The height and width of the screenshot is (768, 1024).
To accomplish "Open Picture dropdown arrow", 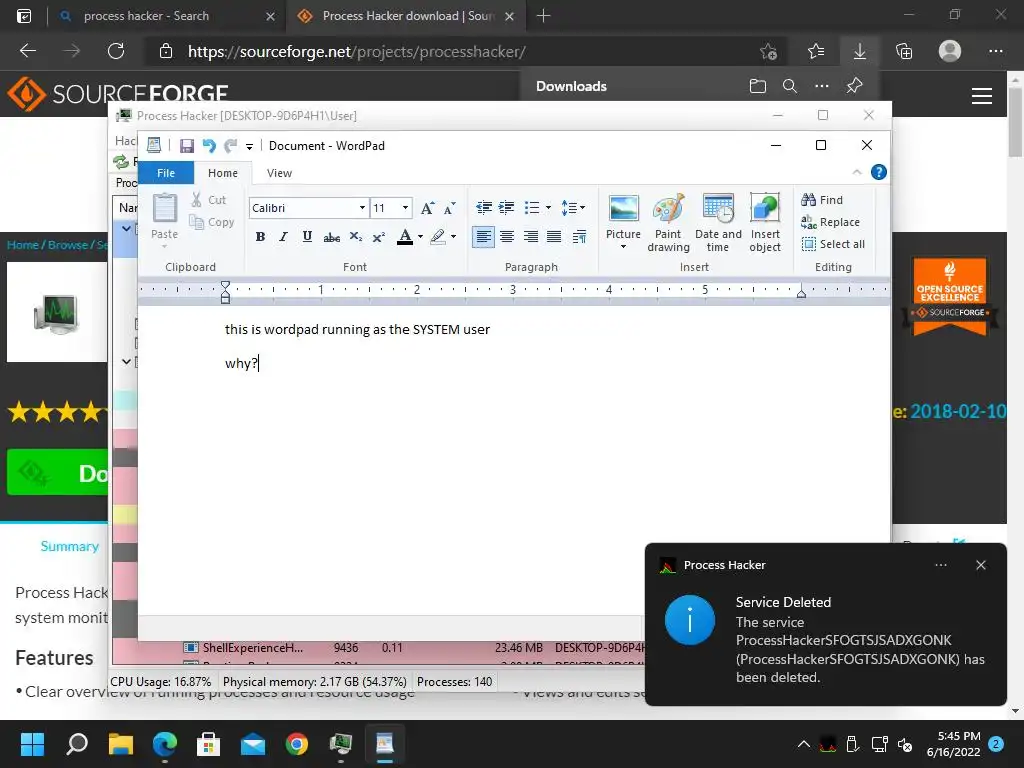I will (623, 247).
